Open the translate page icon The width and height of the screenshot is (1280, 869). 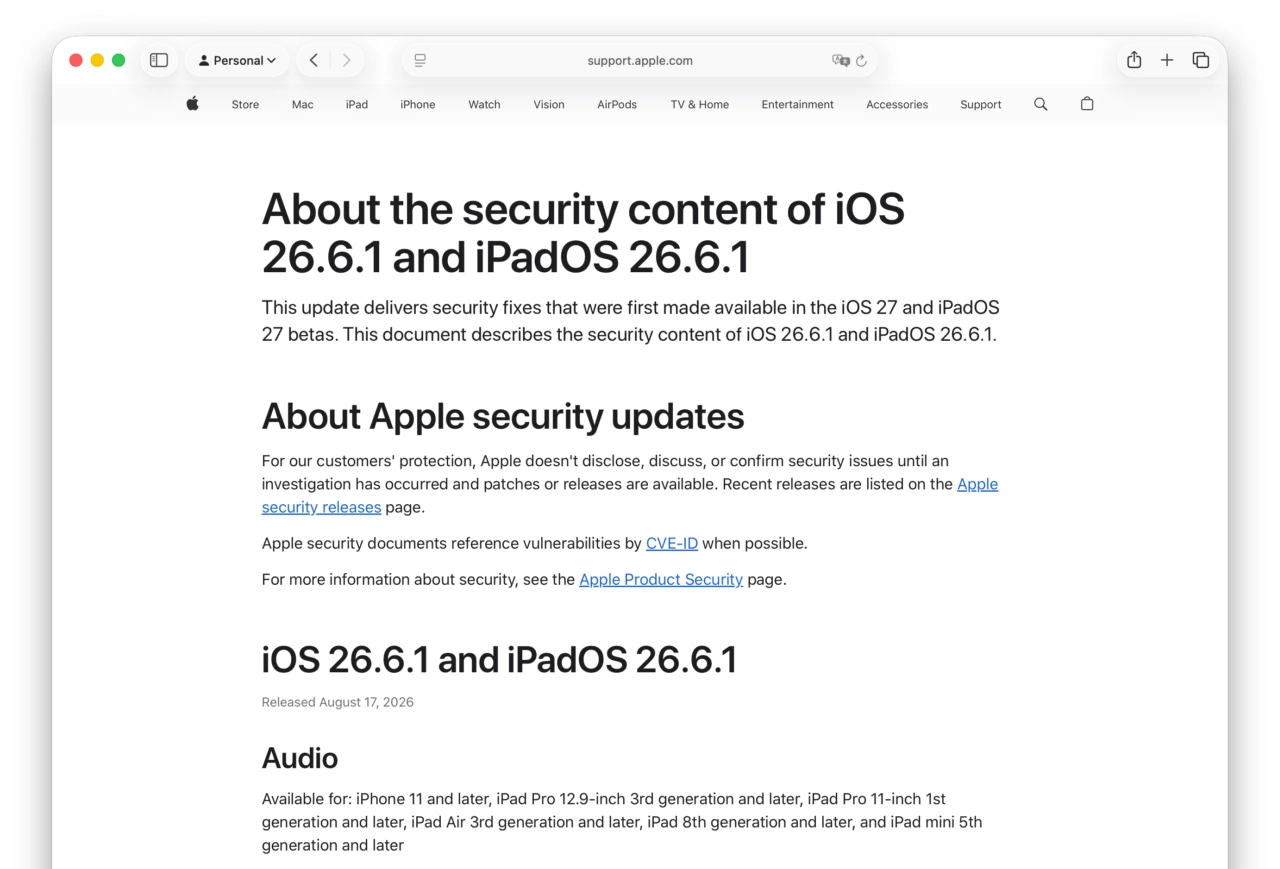pos(840,60)
